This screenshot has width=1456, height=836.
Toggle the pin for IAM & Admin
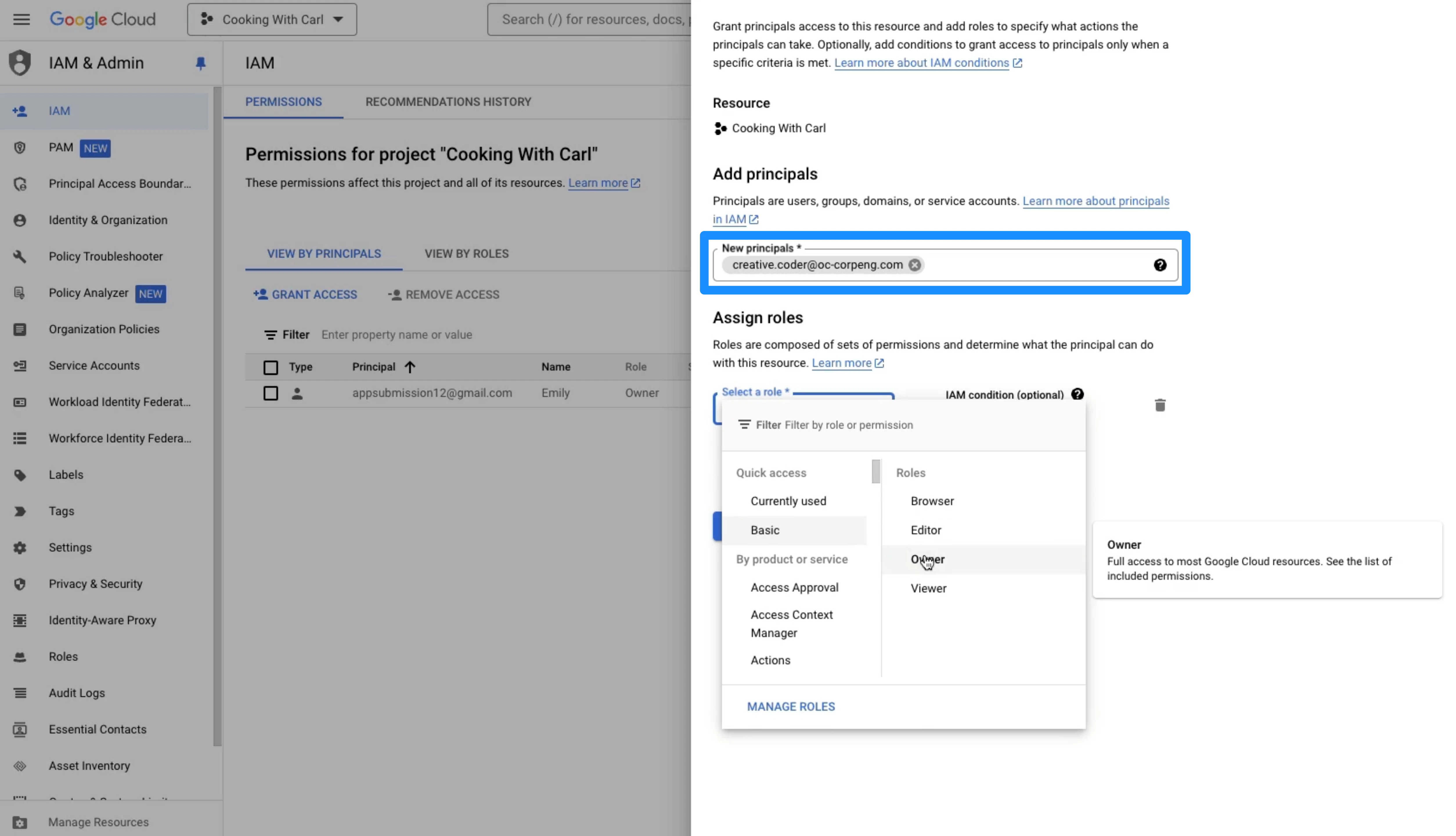tap(200, 64)
